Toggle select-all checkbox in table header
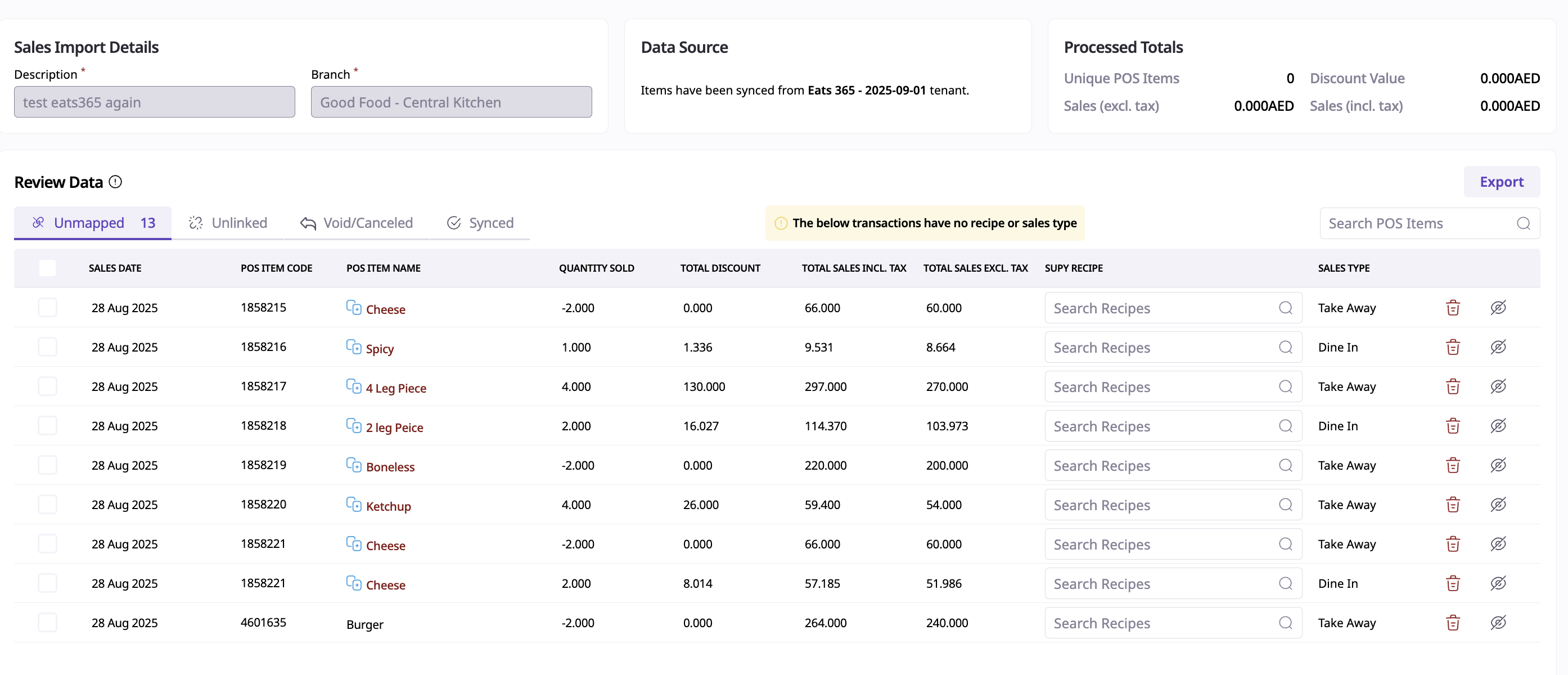The height and width of the screenshot is (675, 1568). click(47, 268)
